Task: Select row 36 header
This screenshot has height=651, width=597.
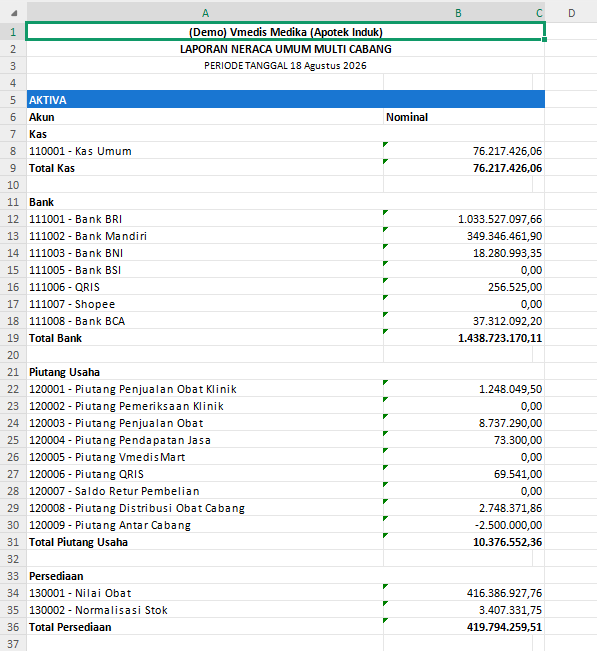Action: 13,627
